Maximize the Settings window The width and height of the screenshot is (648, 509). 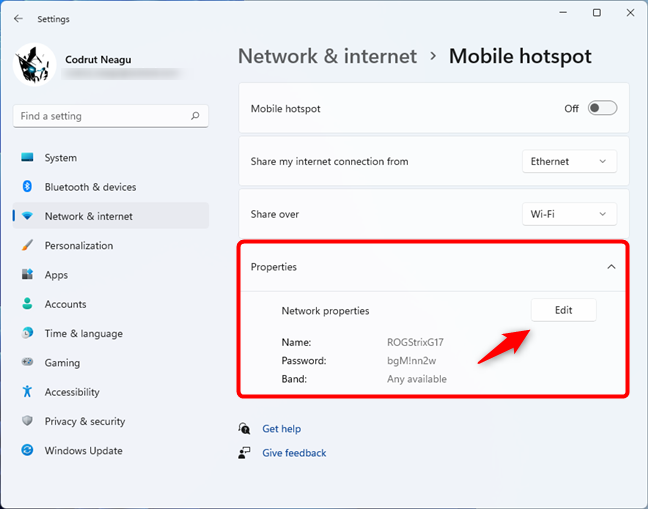coord(597,13)
